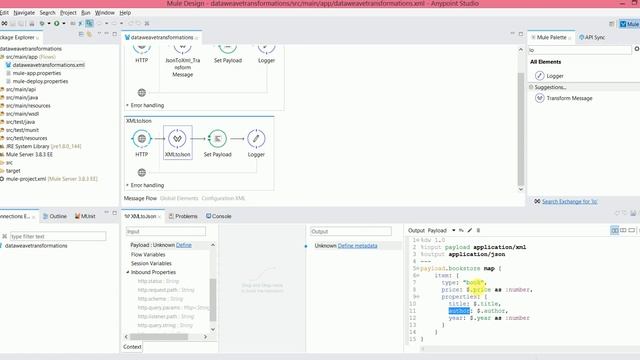Screen dimensions: 640x360
Task: Switch to Global Elements editor tab
Action: pyautogui.click(x=179, y=198)
